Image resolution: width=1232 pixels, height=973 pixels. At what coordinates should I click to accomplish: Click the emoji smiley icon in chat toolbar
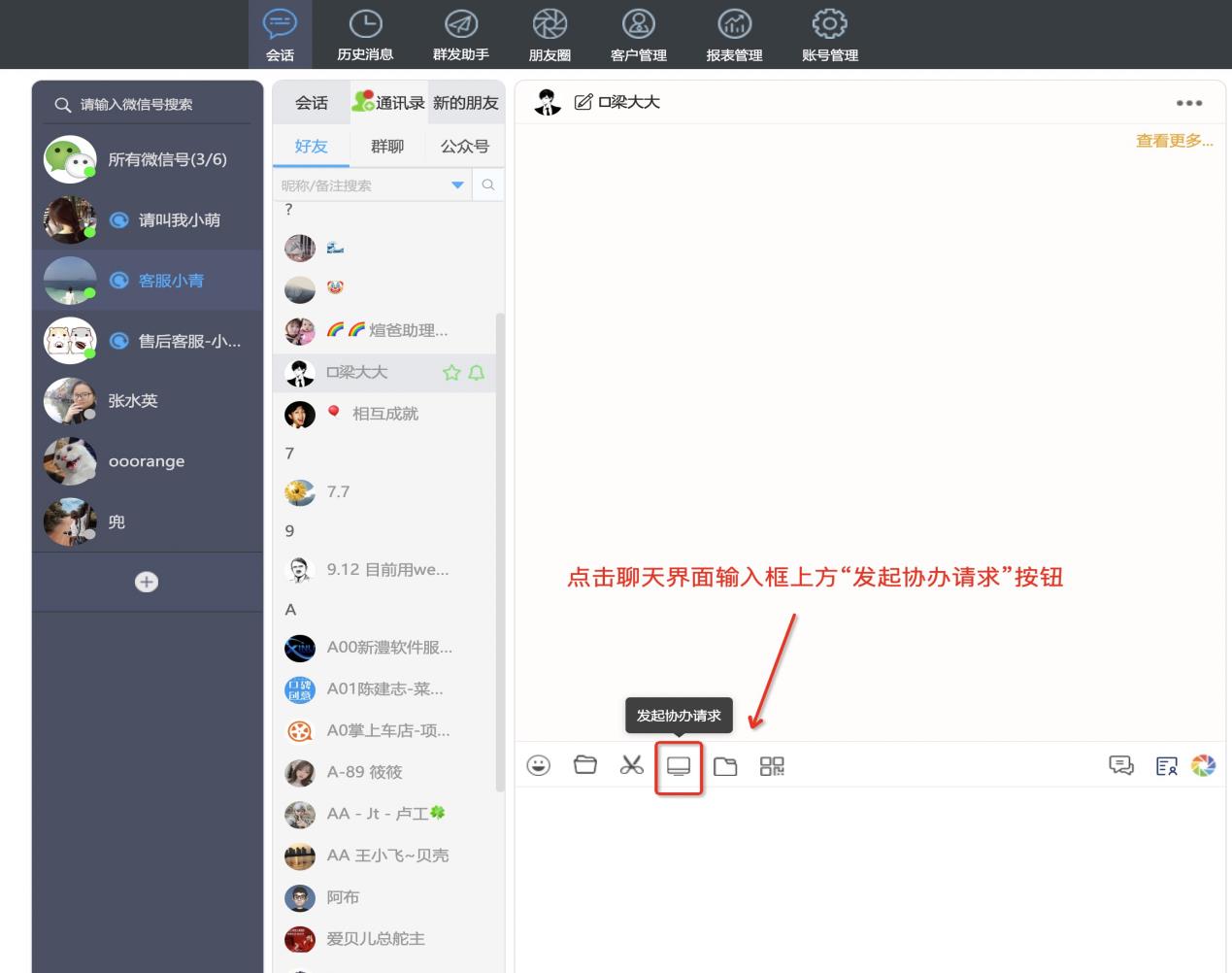tap(539, 766)
